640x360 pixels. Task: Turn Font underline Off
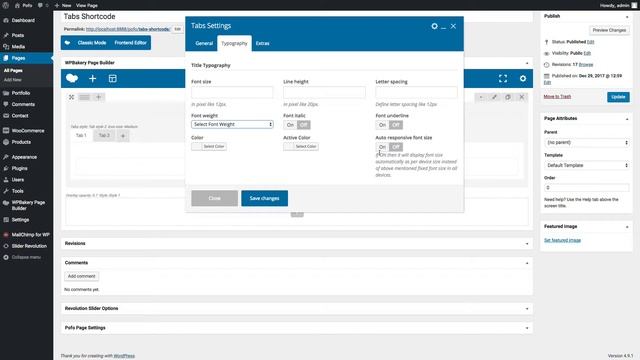(396, 125)
